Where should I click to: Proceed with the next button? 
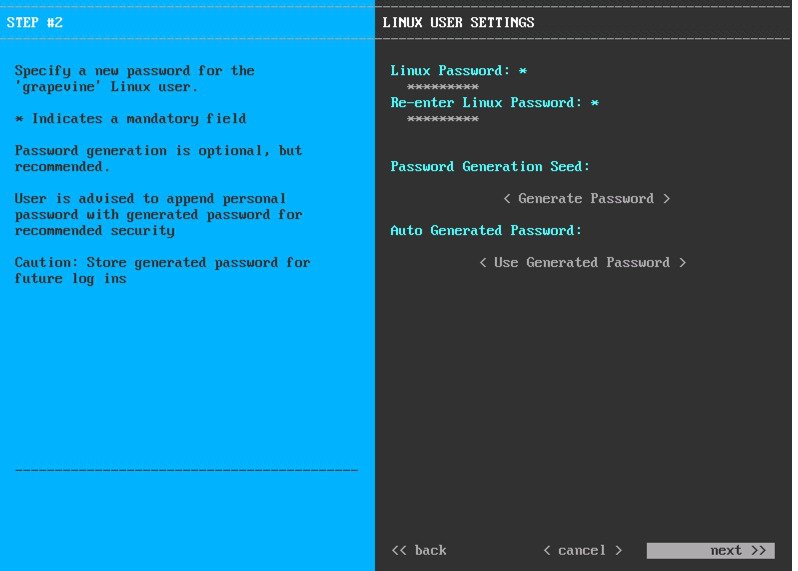point(710,551)
